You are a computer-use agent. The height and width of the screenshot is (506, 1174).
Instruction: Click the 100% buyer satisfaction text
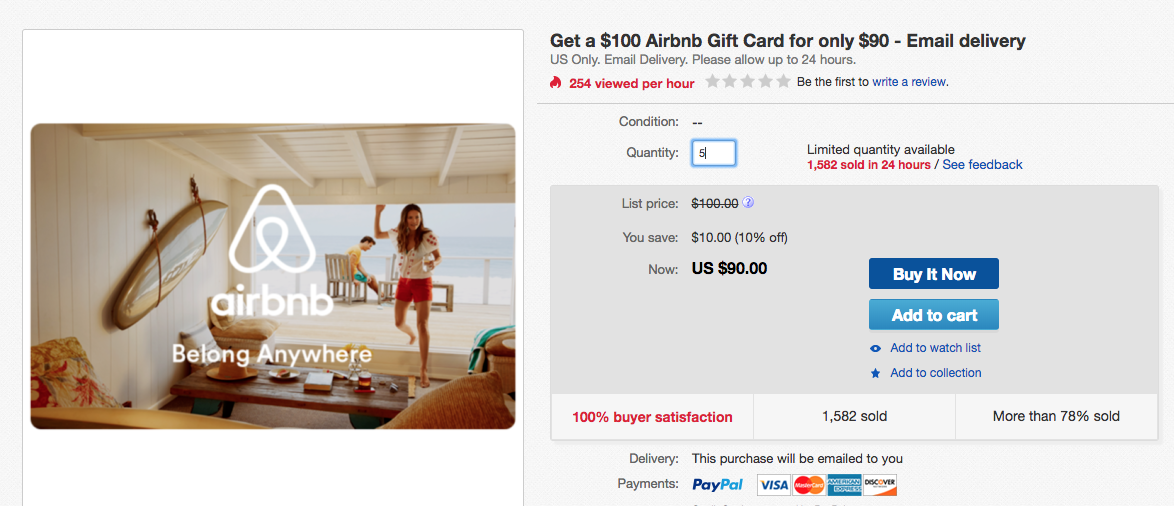click(652, 417)
